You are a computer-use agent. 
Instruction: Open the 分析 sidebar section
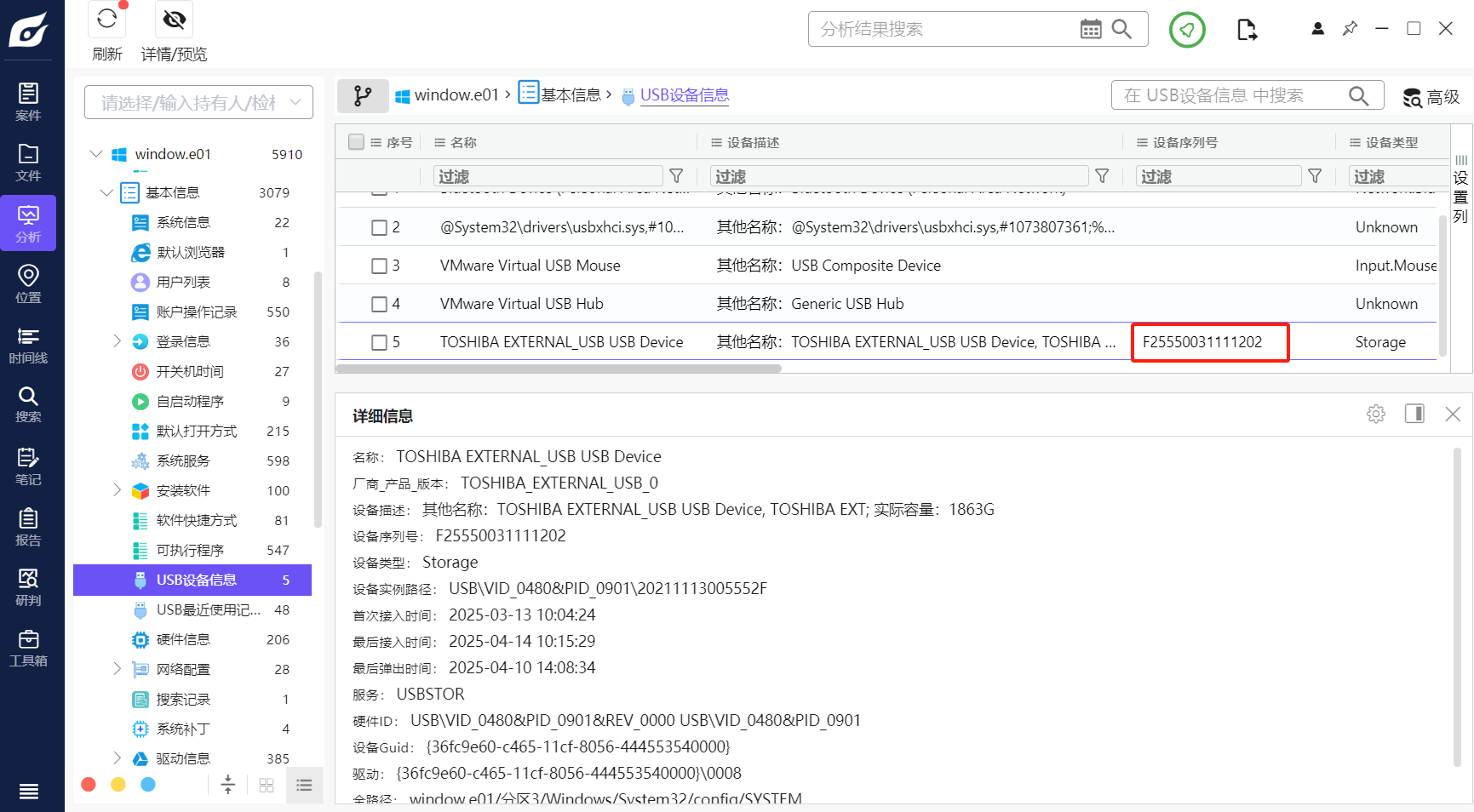click(28, 223)
